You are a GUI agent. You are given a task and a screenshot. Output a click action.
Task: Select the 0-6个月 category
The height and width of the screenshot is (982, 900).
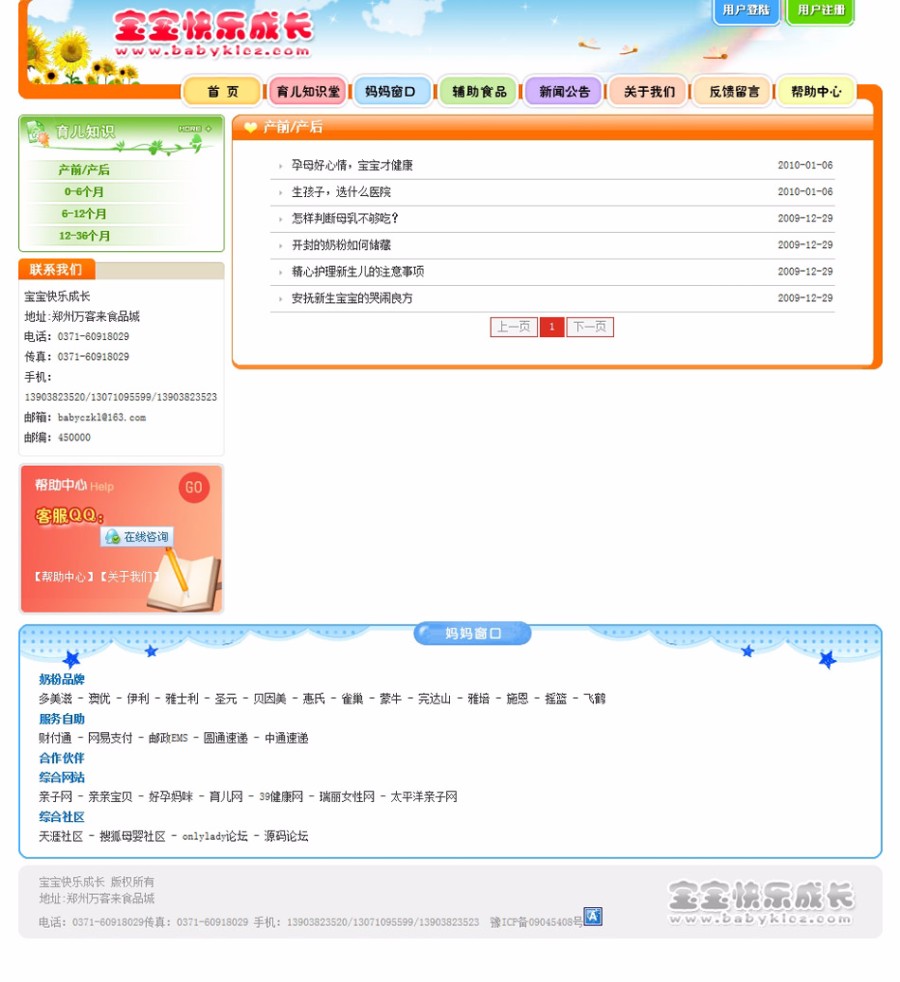coord(83,192)
